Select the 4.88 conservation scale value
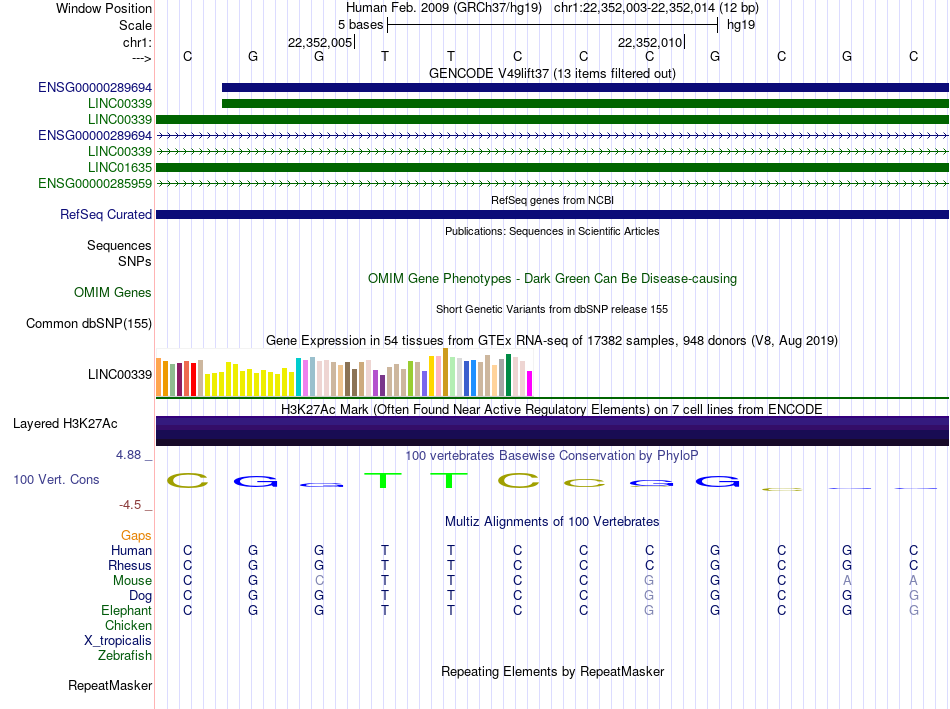The width and height of the screenshot is (950, 709). (128, 455)
